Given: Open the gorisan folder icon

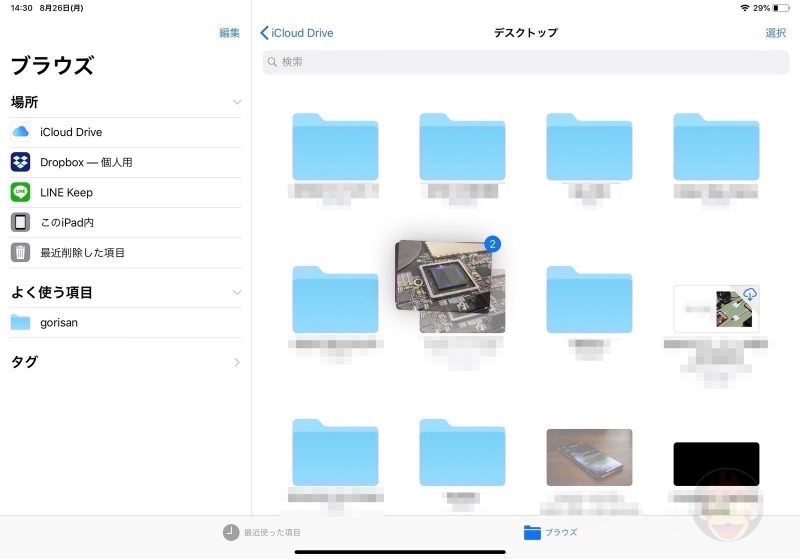Looking at the screenshot, I should [x=20, y=322].
